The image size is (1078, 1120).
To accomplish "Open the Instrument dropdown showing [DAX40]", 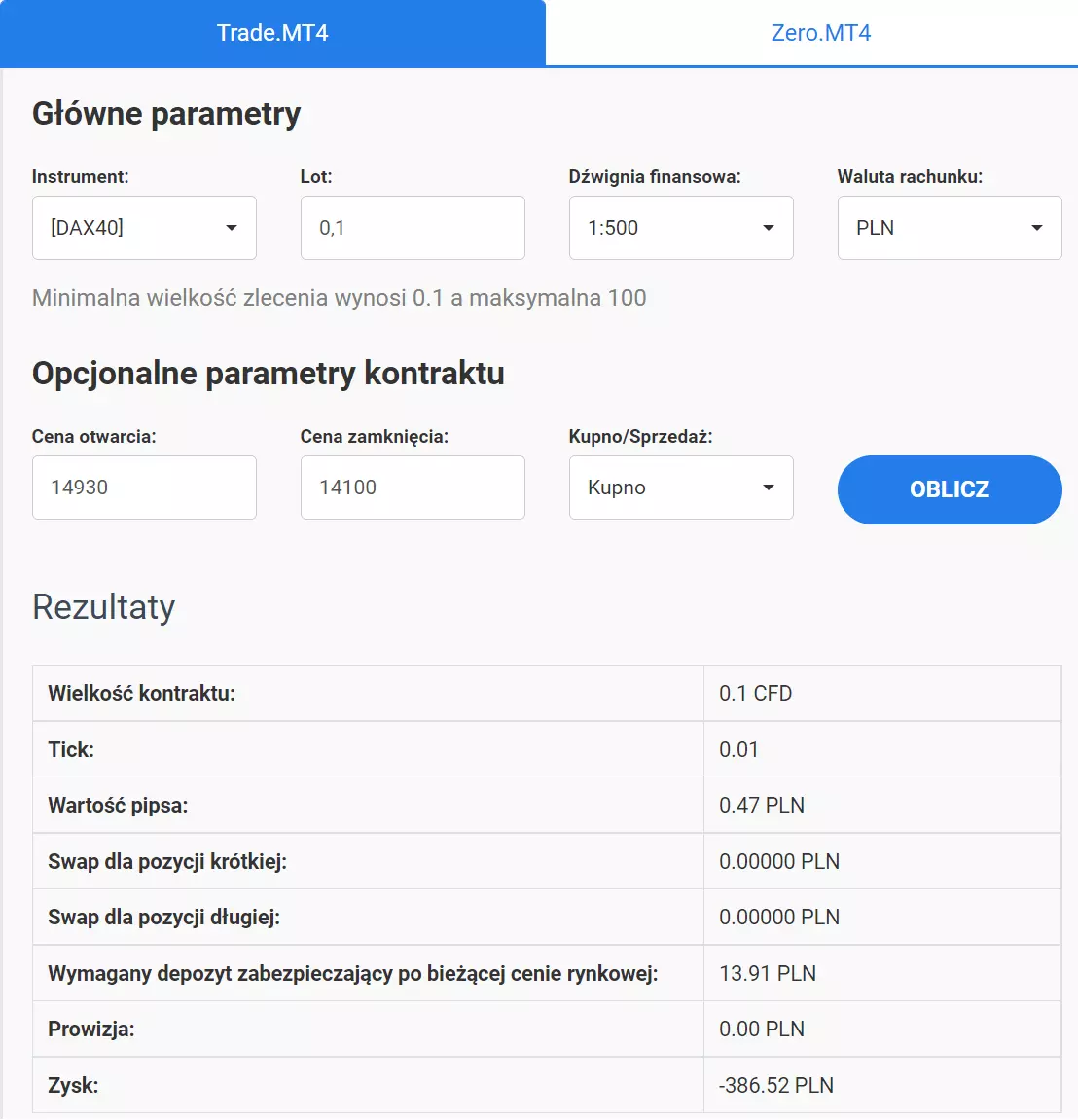I will 144,228.
